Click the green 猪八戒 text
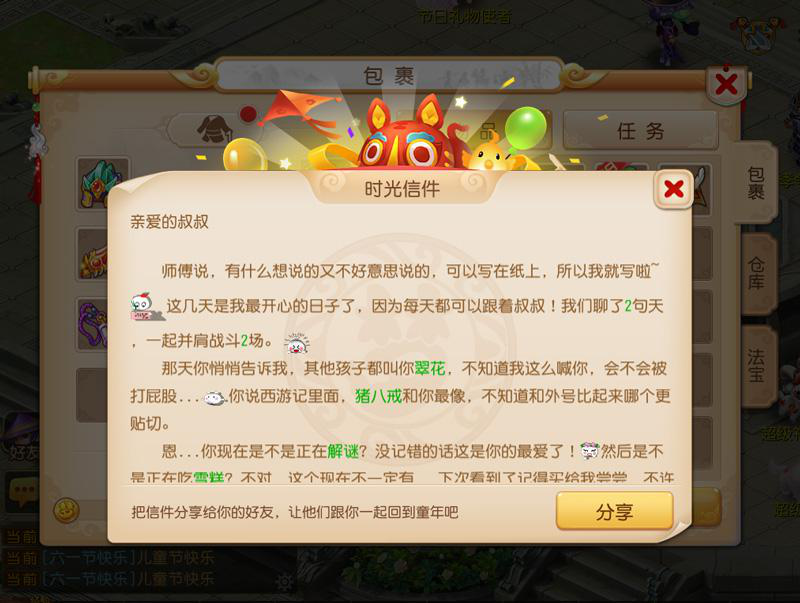800x603 pixels. tap(379, 396)
